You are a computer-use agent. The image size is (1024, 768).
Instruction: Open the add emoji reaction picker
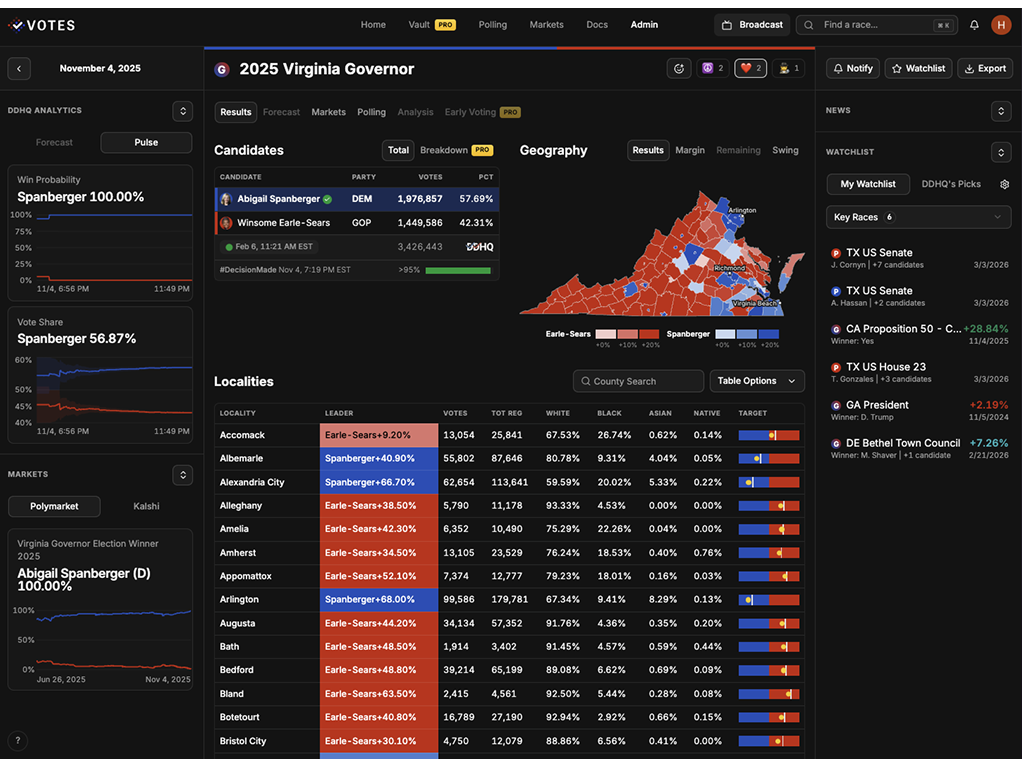(679, 68)
